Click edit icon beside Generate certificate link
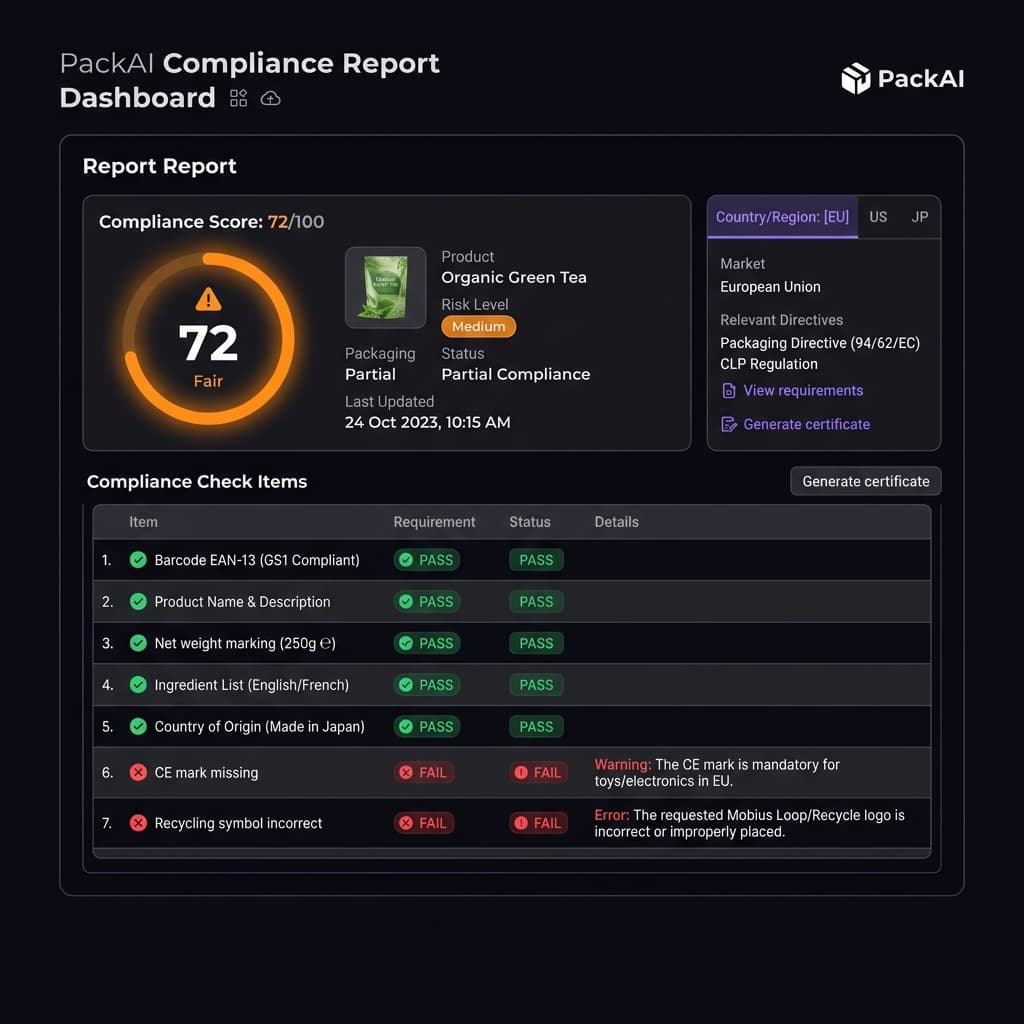The image size is (1024, 1024). (x=729, y=424)
